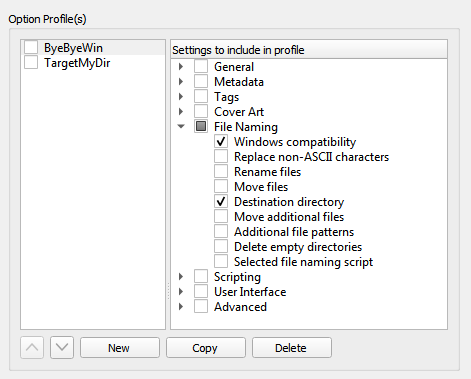Viewport: 471px width, 379px height.
Task: Select the Windows compatibility label
Action: (x=295, y=142)
